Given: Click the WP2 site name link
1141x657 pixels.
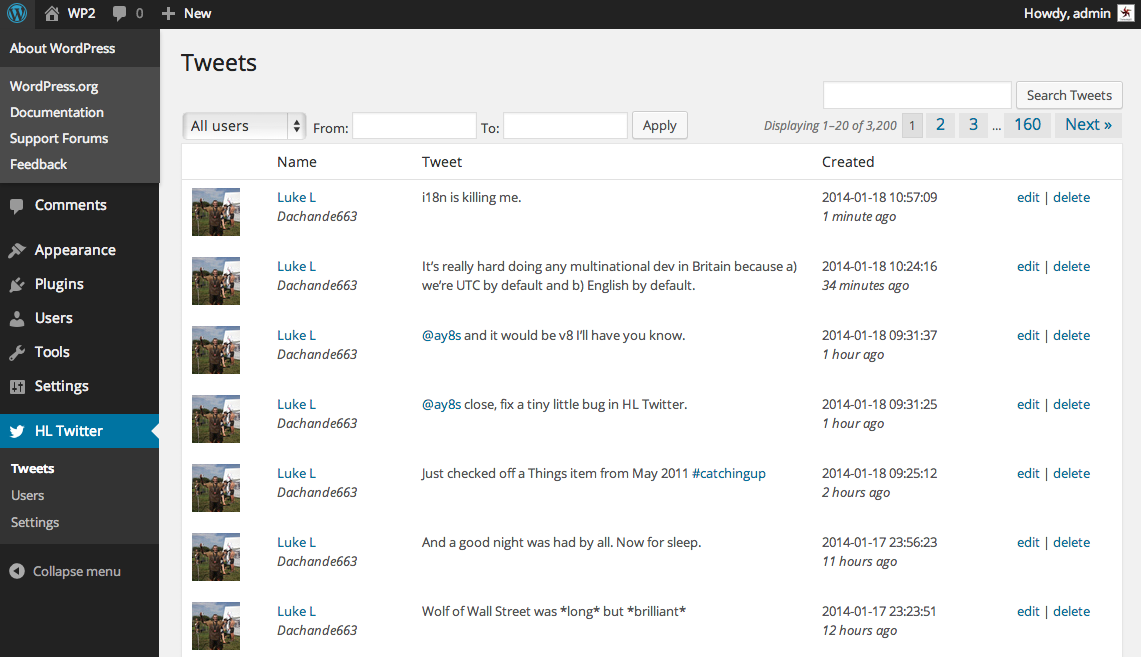Looking at the screenshot, I should (82, 14).
